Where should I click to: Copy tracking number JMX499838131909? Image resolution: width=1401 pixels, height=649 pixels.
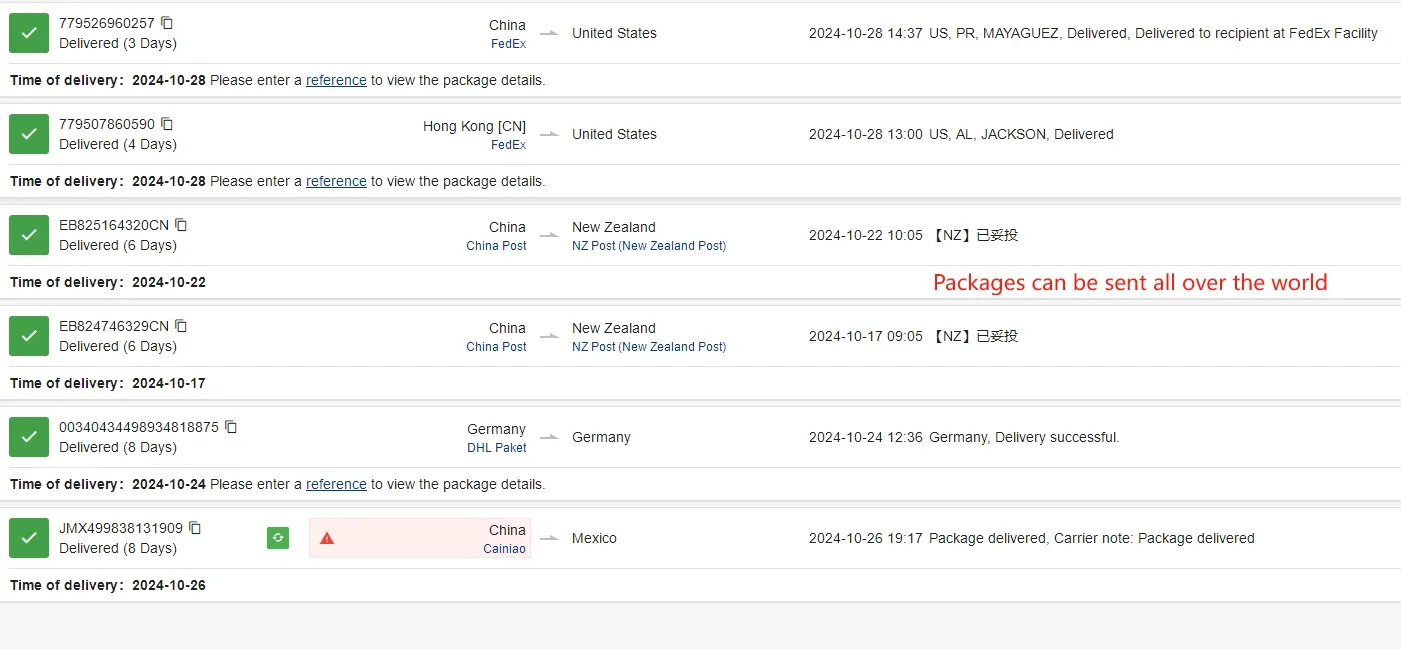[x=195, y=528]
